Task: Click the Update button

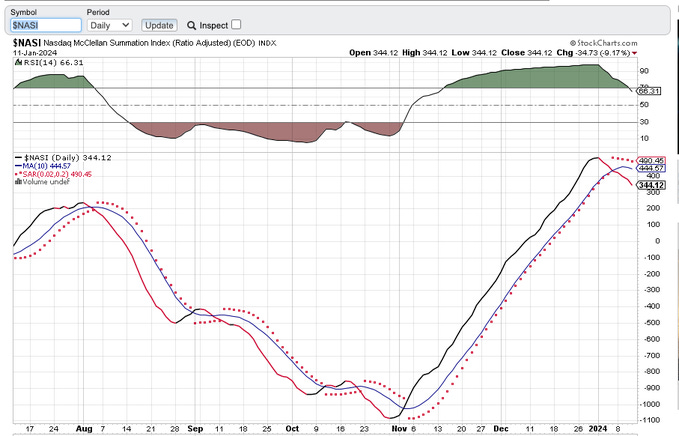Action: click(x=159, y=25)
